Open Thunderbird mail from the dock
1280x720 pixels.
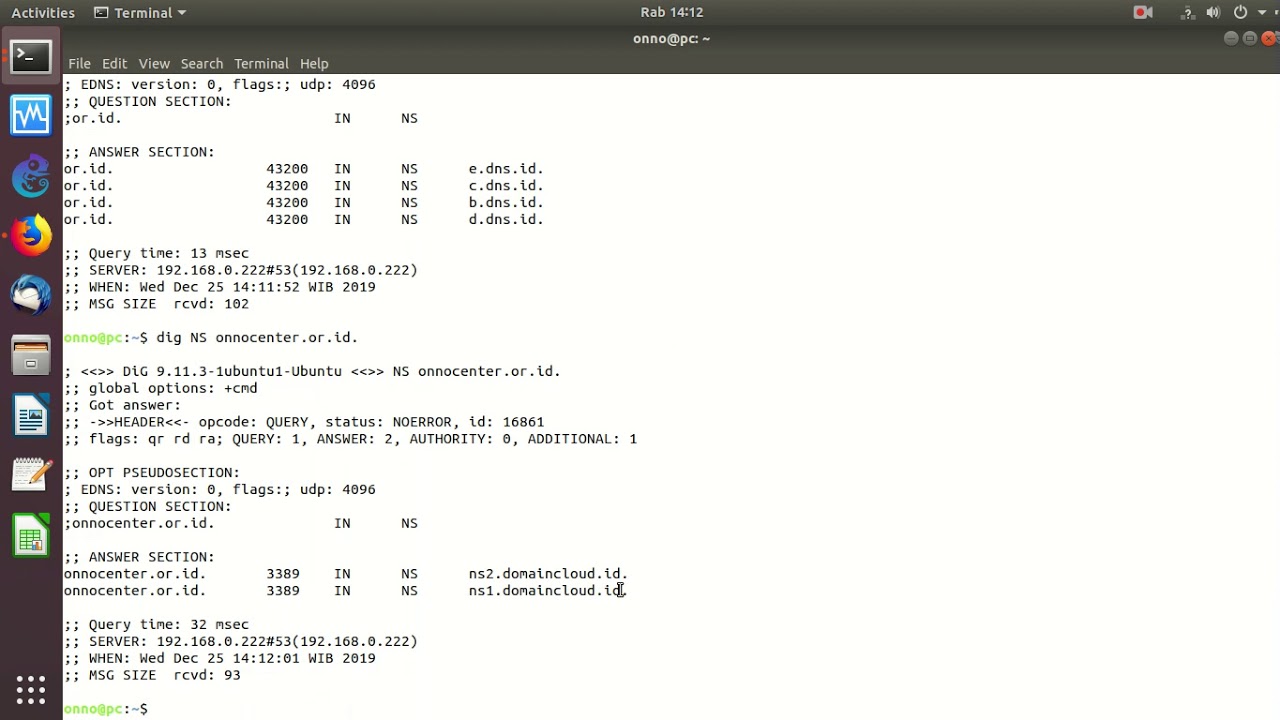coord(31,296)
